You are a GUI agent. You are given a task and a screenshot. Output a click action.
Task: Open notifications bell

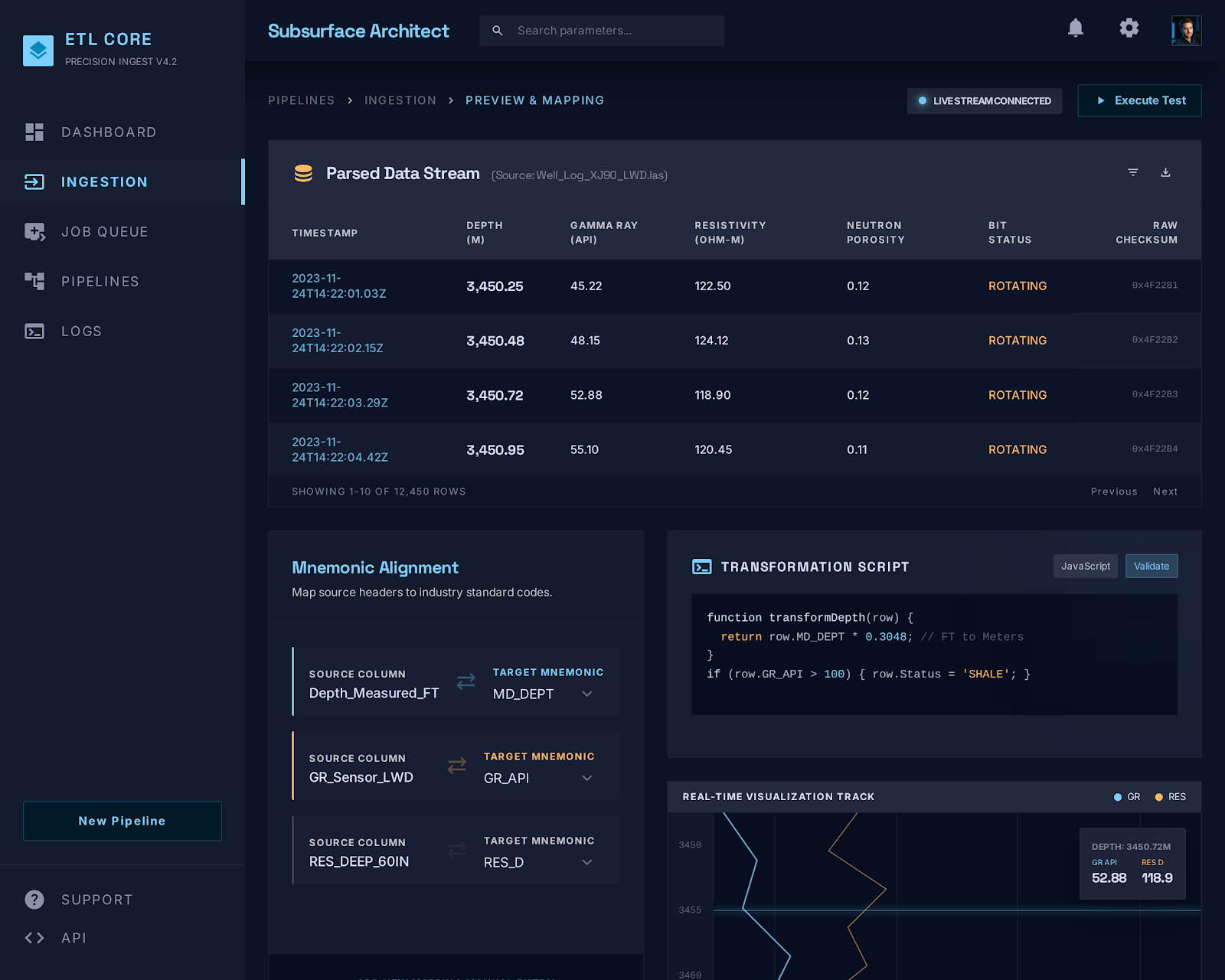coord(1075,28)
